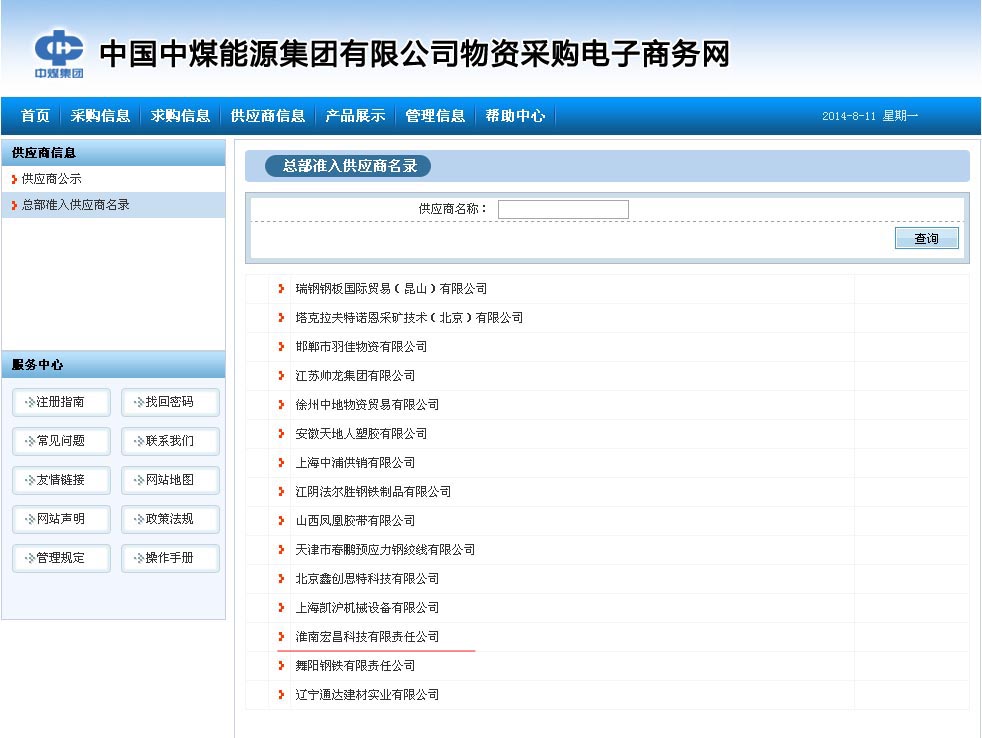Click the date text 2014-8-11 星期一
Image resolution: width=982 pixels, height=738 pixels.
870,116
